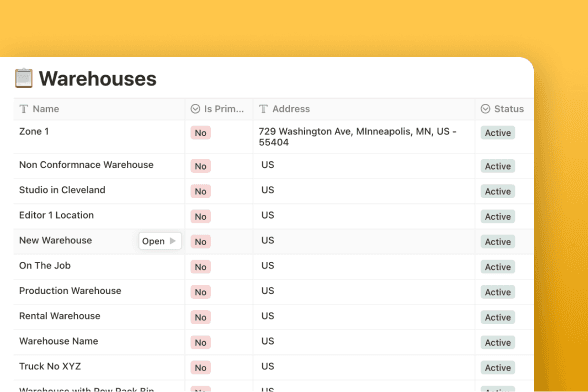This screenshot has width=588, height=392.
Task: Open the Status column header menu
Action: (x=504, y=109)
